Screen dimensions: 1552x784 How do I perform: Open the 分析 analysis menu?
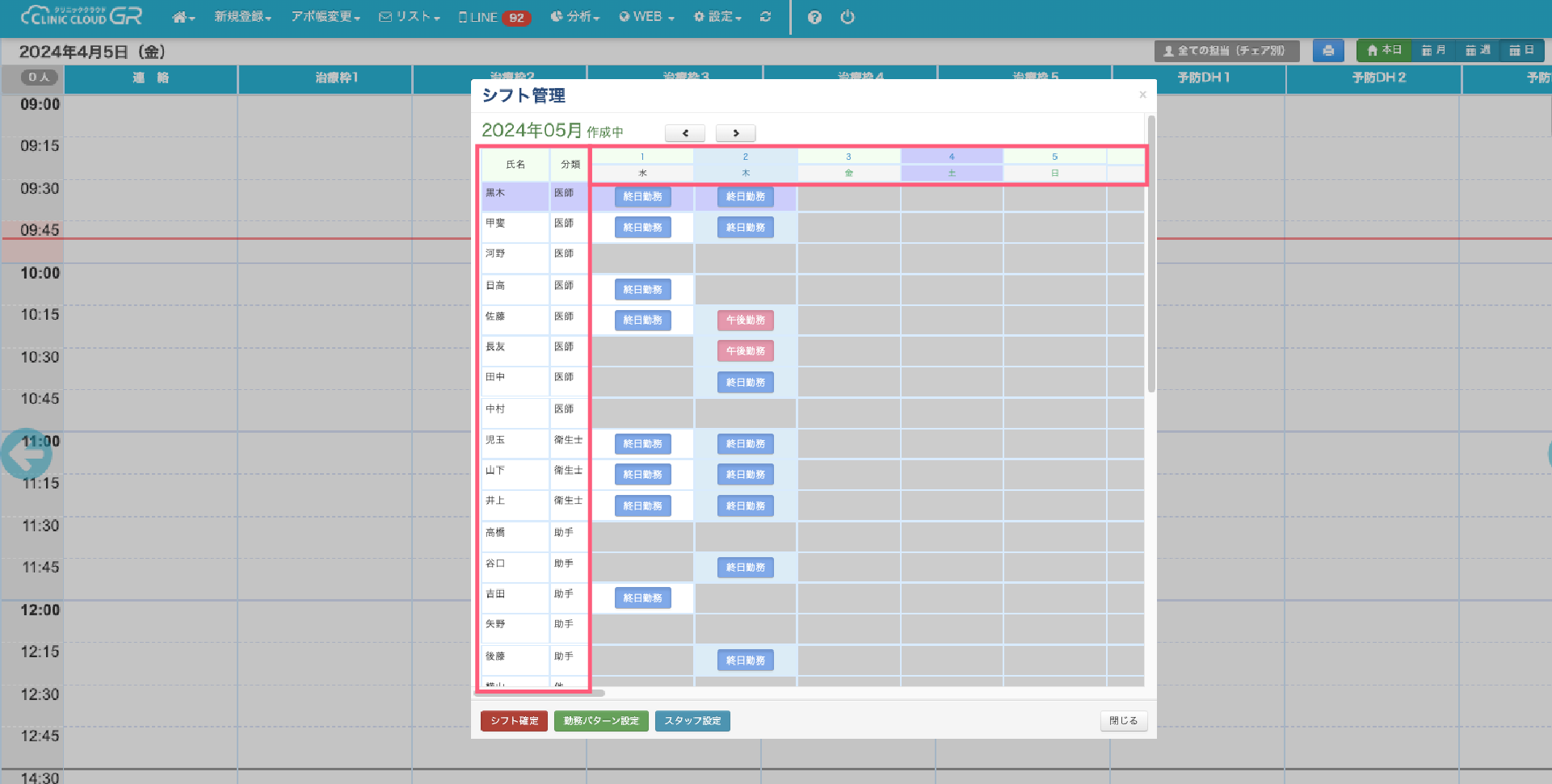pos(575,17)
